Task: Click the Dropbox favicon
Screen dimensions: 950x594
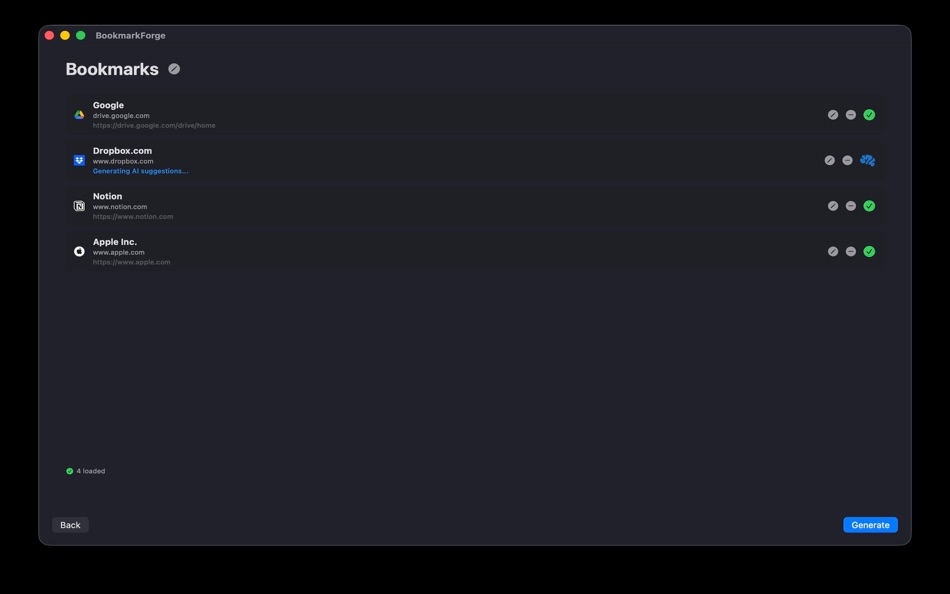Action: 78,159
